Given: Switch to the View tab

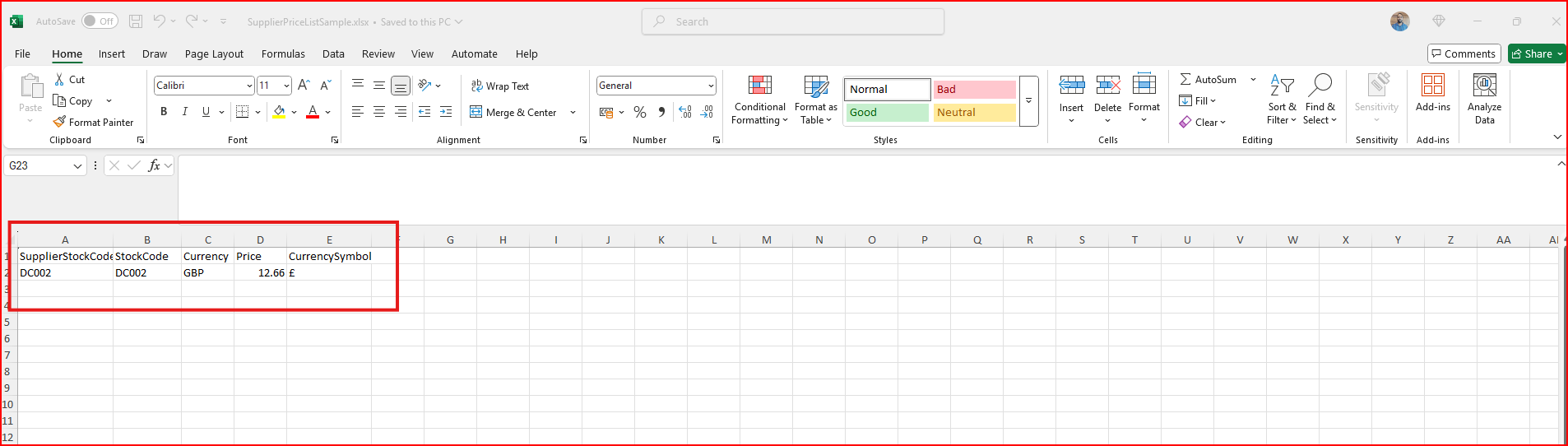Looking at the screenshot, I should point(422,53).
